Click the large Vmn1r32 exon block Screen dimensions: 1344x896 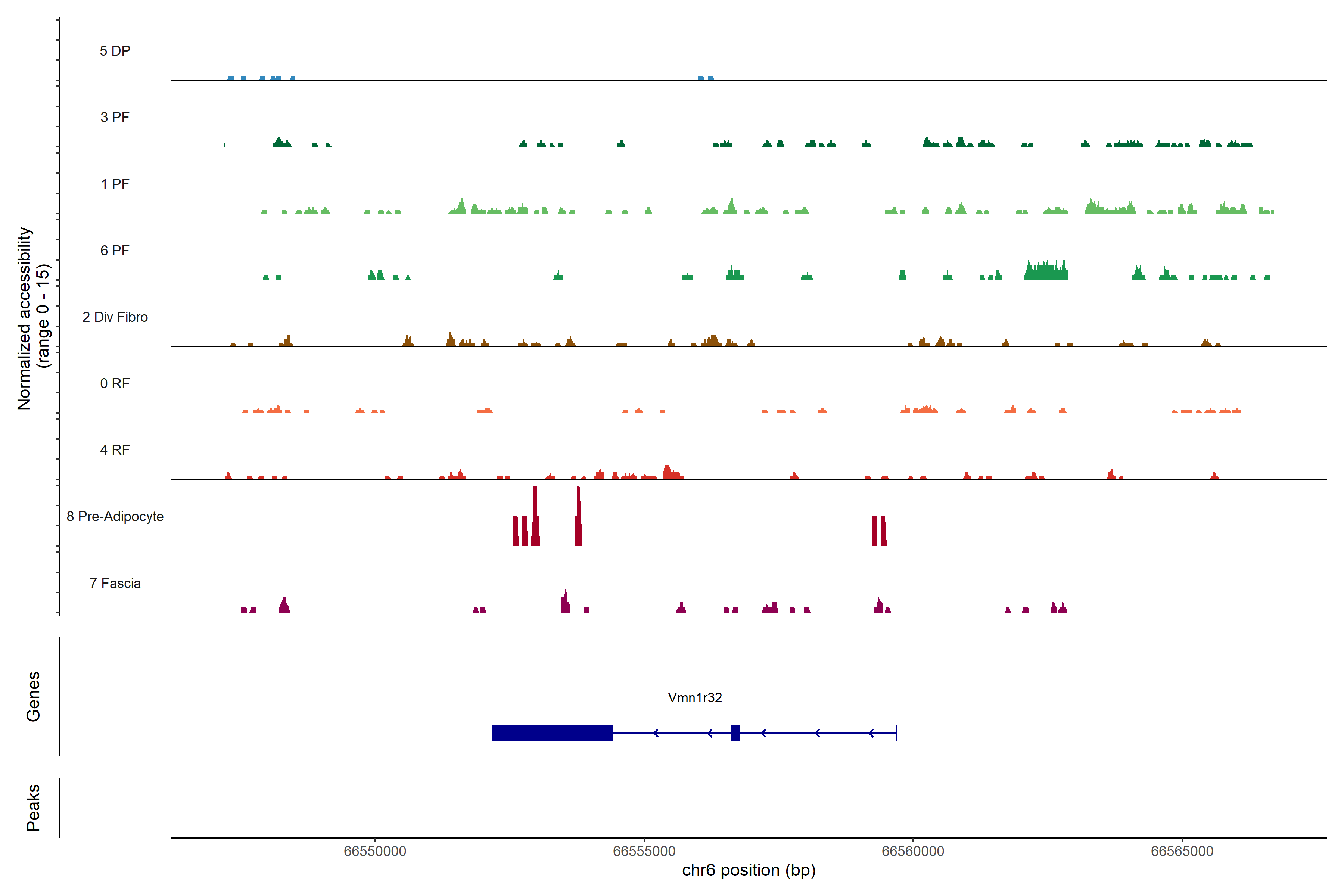tap(552, 732)
